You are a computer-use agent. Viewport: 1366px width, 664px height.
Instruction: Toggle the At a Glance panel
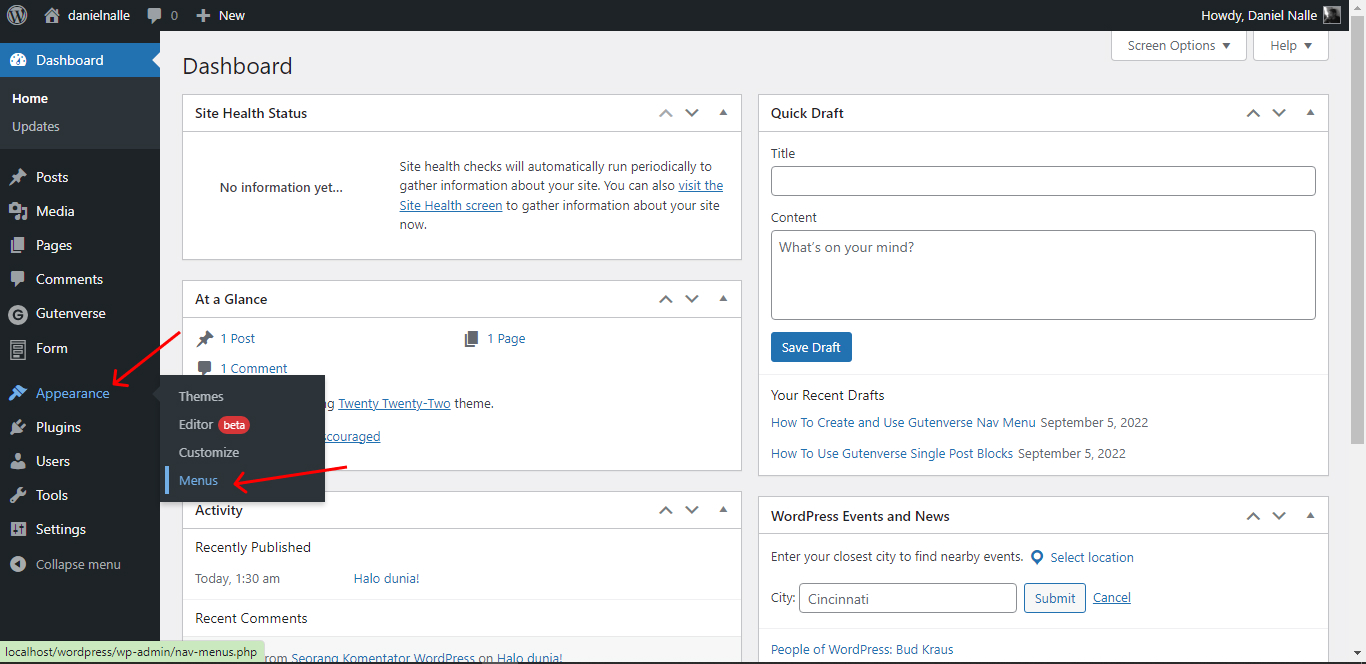coord(723,299)
